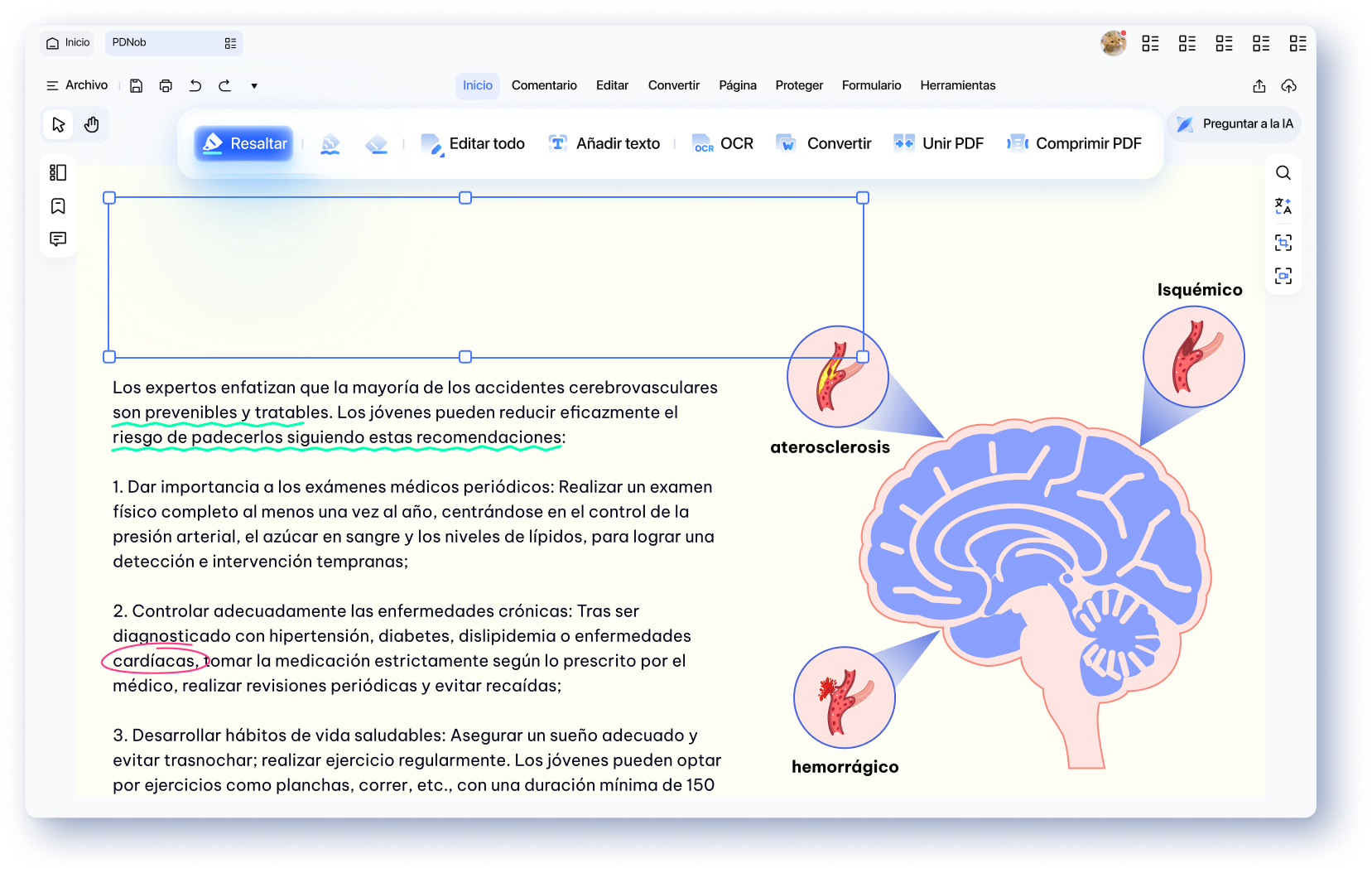Click the Save icon in toolbar
This screenshot has height=873, width=1372.
[137, 85]
